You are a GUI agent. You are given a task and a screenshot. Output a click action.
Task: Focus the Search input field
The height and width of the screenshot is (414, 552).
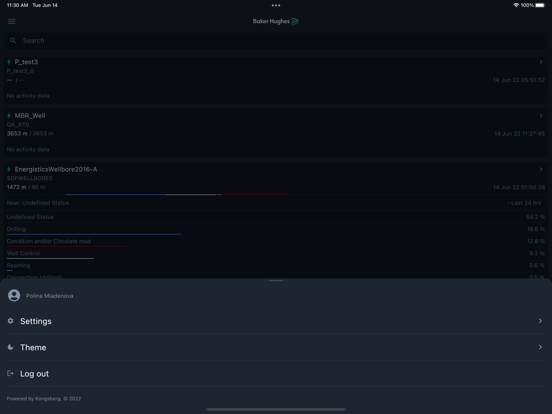(276, 41)
